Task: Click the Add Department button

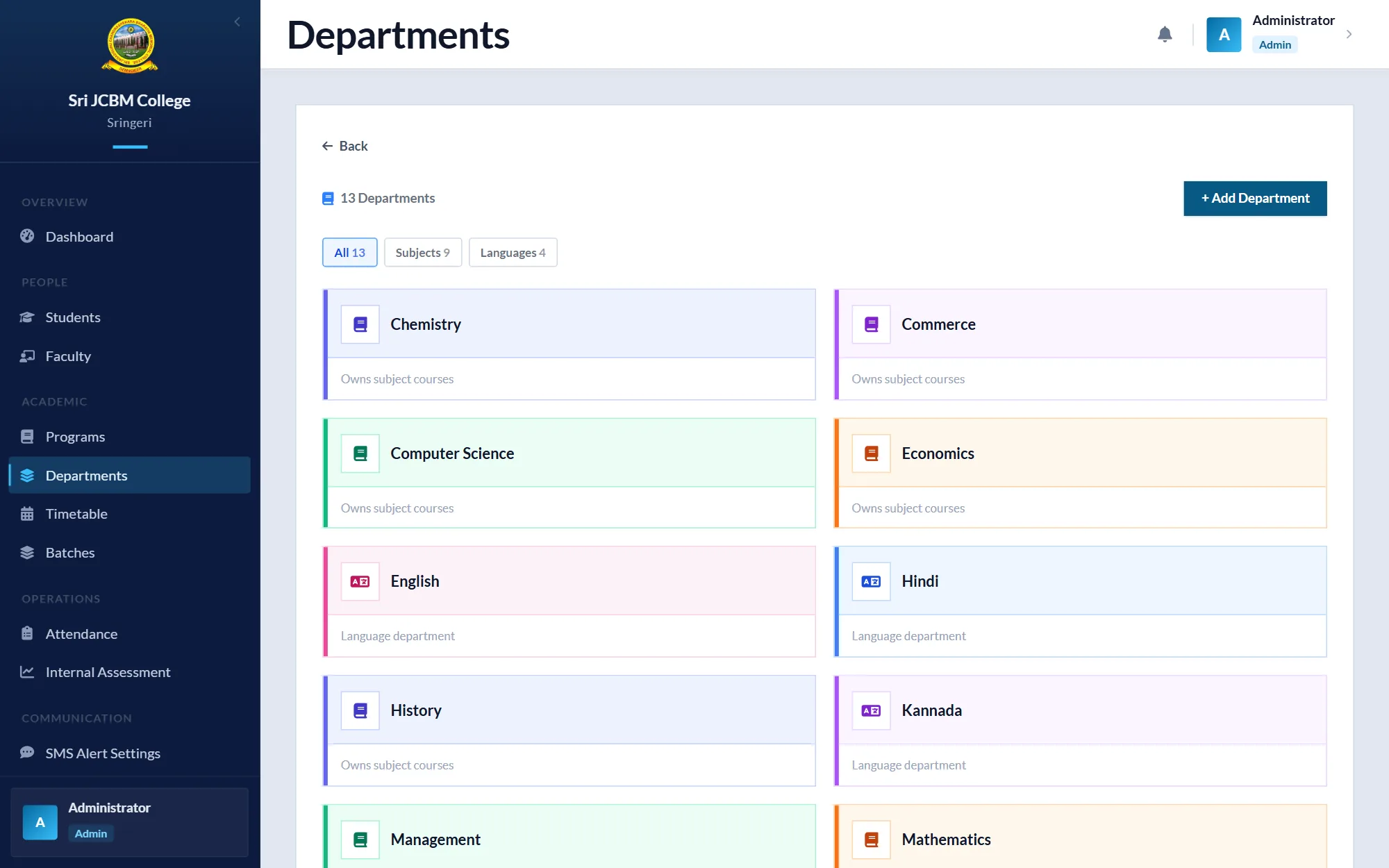Action: [x=1255, y=199]
